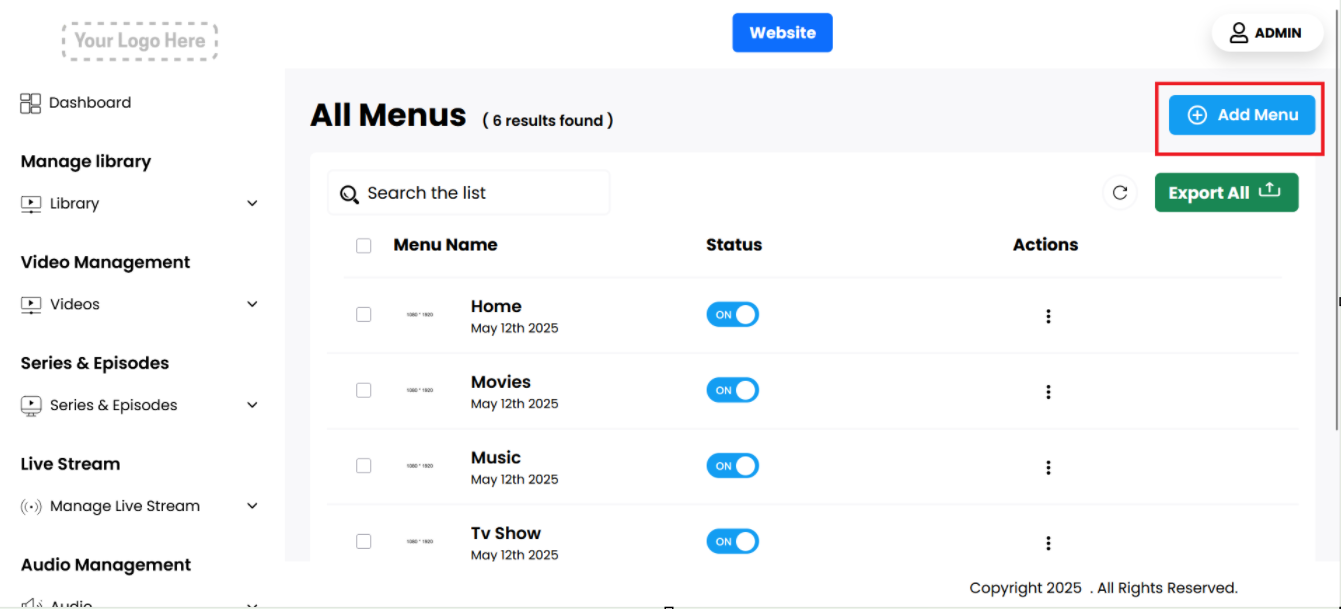Click the Dashboard grid icon

click(30, 103)
